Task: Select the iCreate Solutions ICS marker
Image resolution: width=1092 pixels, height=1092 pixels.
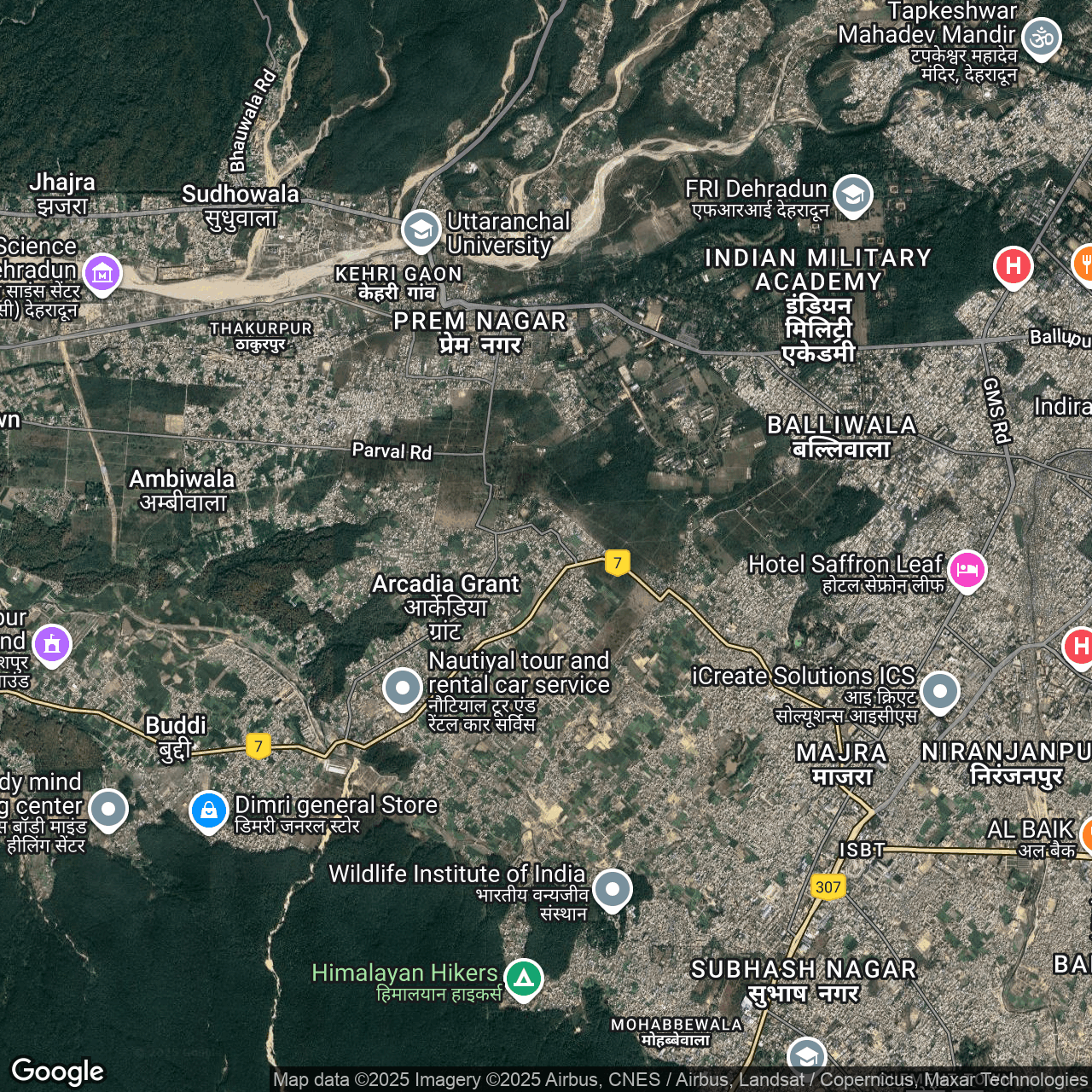Action: pos(939,691)
